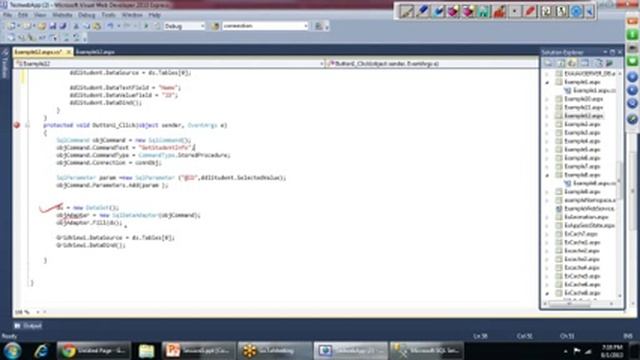Viewport: 640px width, 360px height.
Task: Select the red marker annotation tool
Action: 530,11
